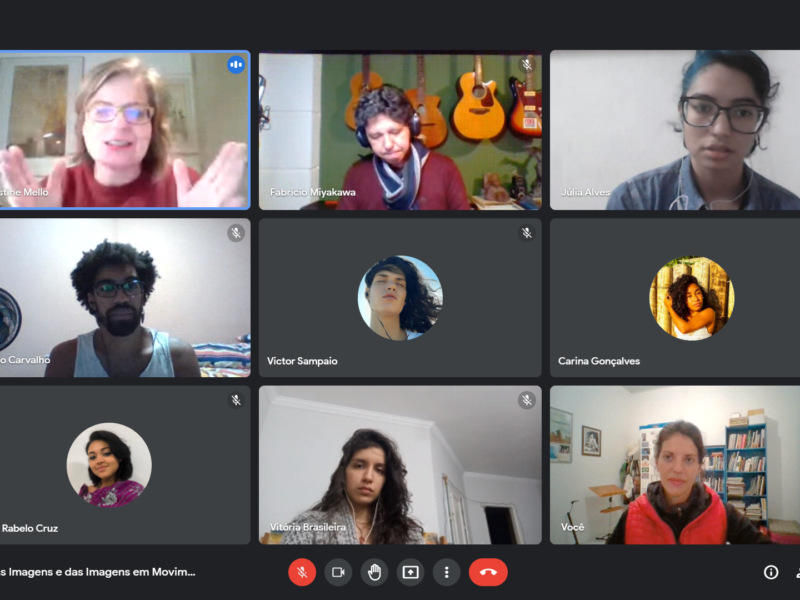
Task: Click the meeting title text at bottom
Action: 97,572
